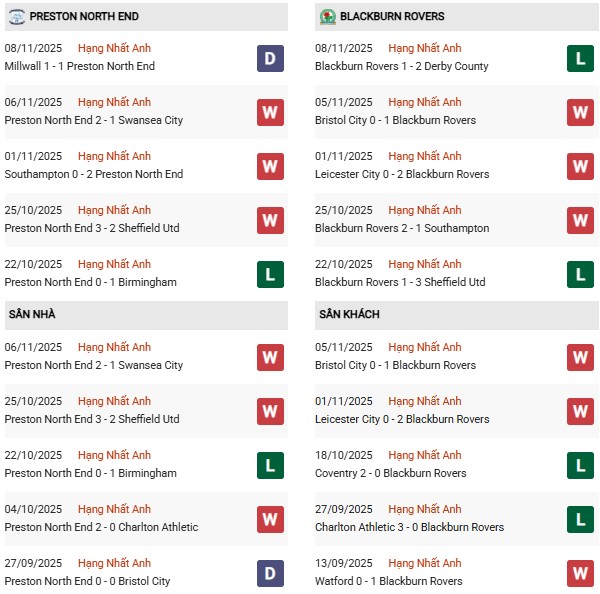Select the W badge beside Watford result
The width and height of the screenshot is (600, 594).
[580, 573]
